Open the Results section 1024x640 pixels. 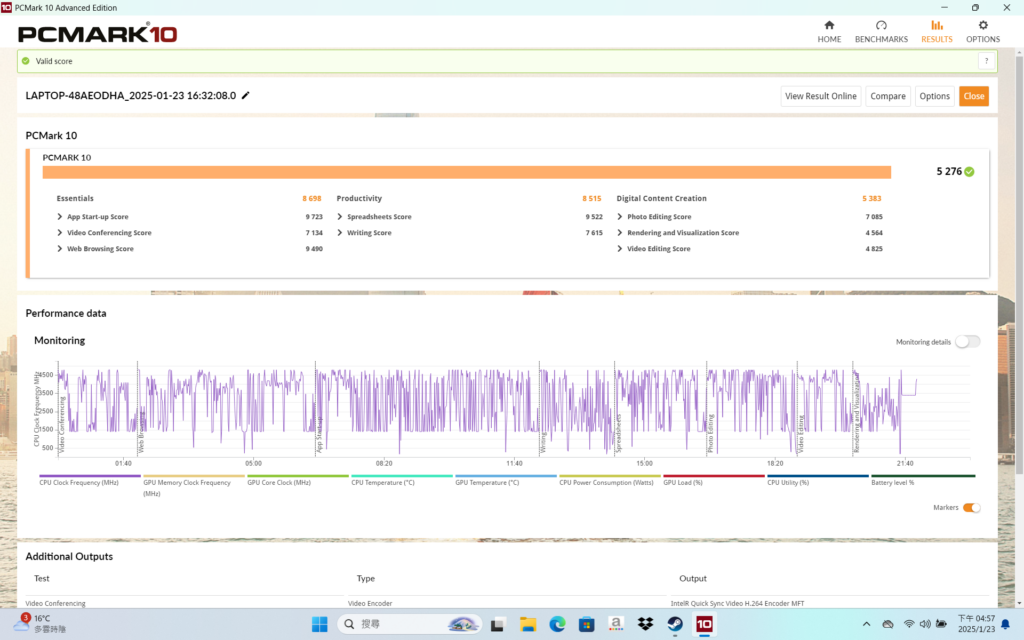(x=936, y=31)
